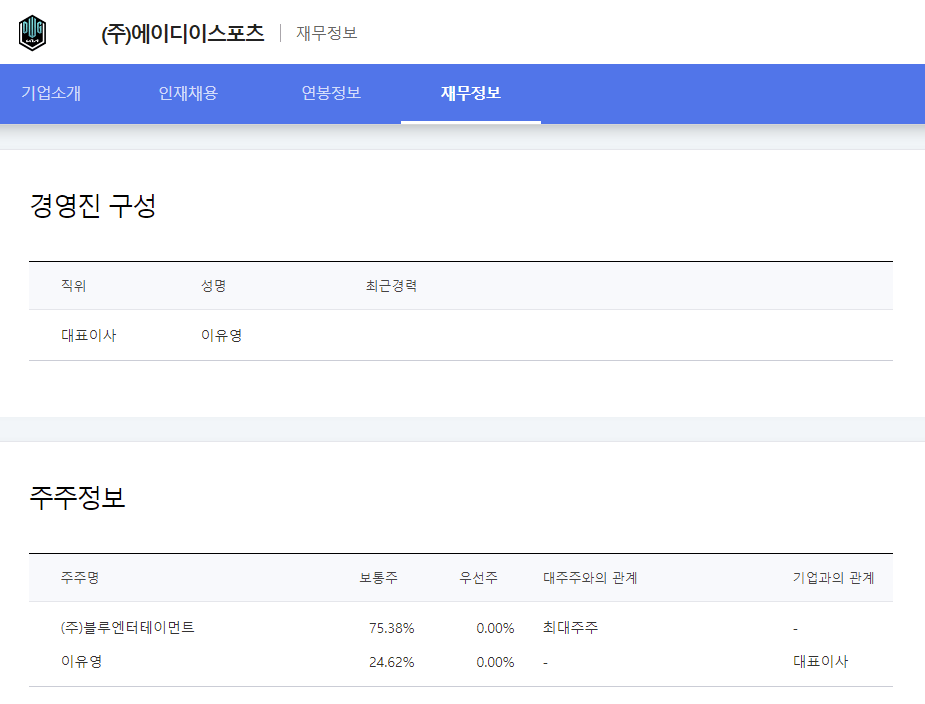Click the 대주주와의 관계 column header
The image size is (925, 704).
click(x=590, y=578)
